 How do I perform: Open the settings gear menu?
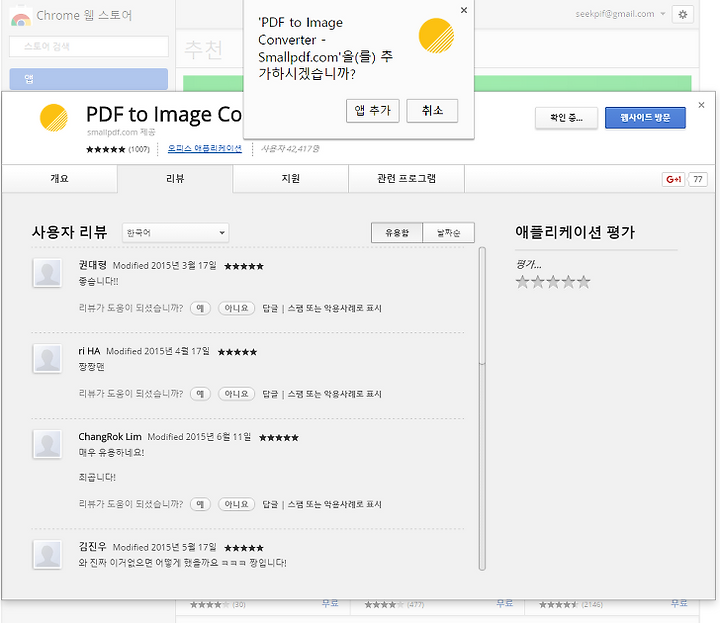click(x=683, y=15)
